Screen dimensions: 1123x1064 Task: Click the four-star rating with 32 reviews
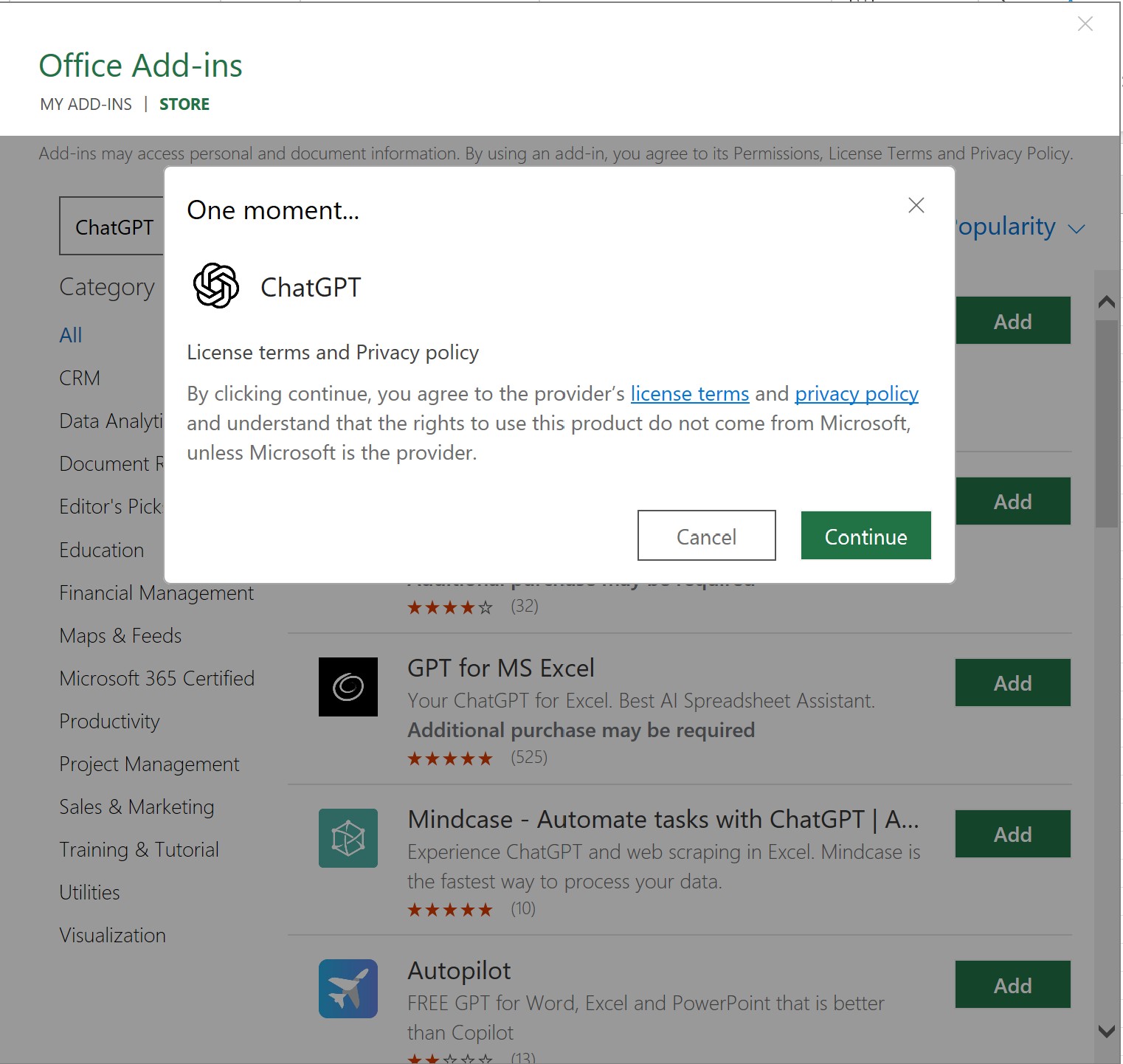tap(450, 607)
